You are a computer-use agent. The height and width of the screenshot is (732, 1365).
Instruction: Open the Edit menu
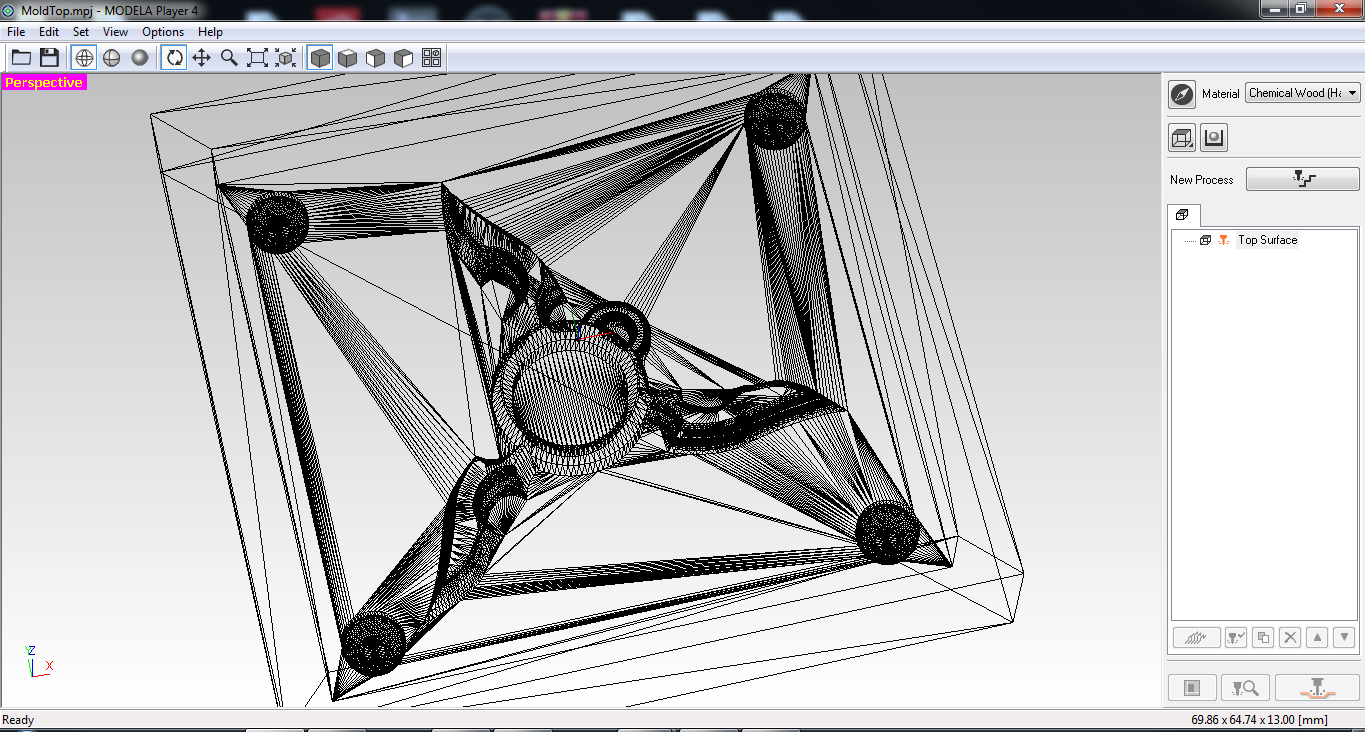tap(49, 32)
